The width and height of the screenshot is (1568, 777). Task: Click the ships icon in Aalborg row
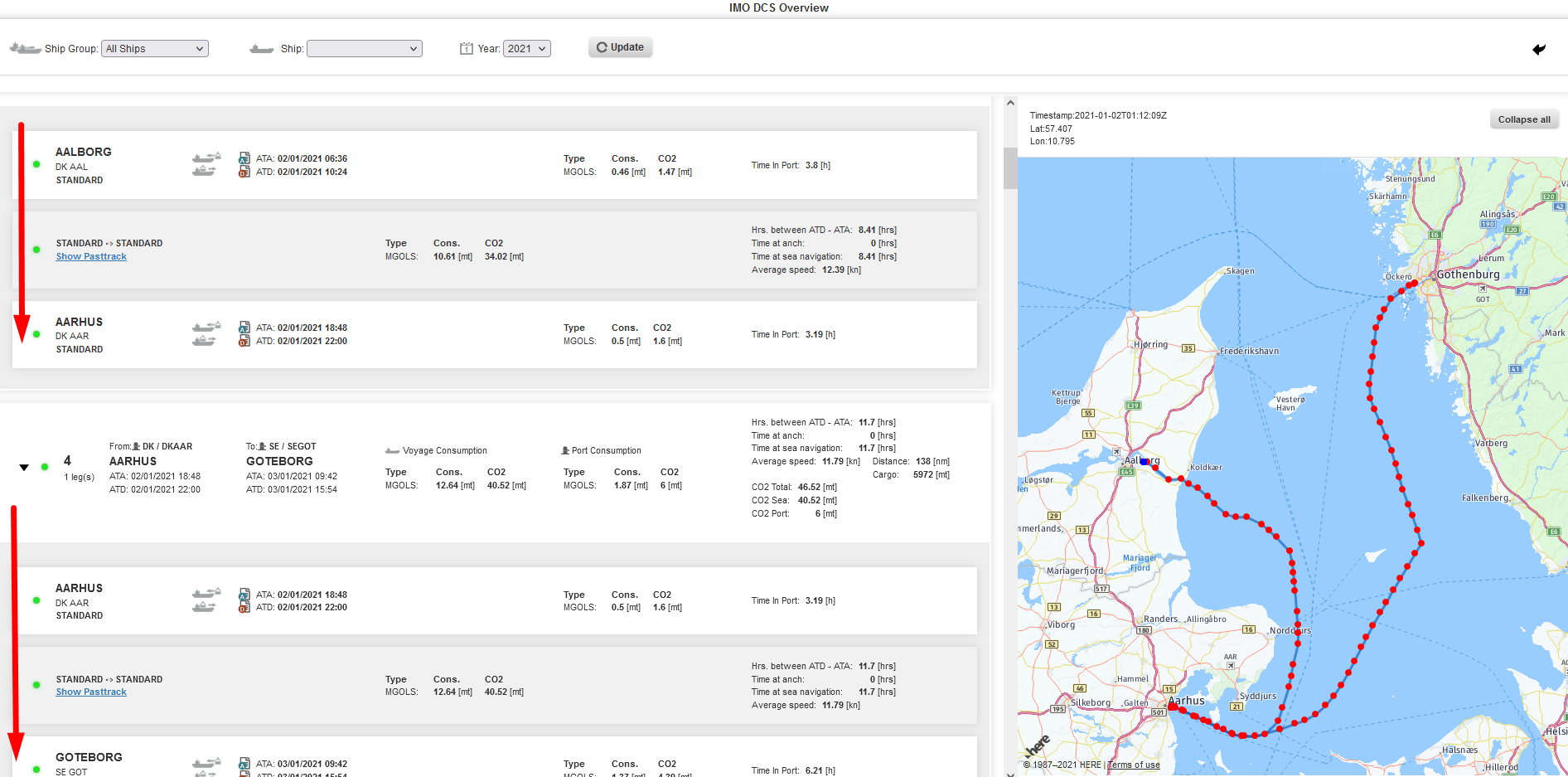pos(206,164)
